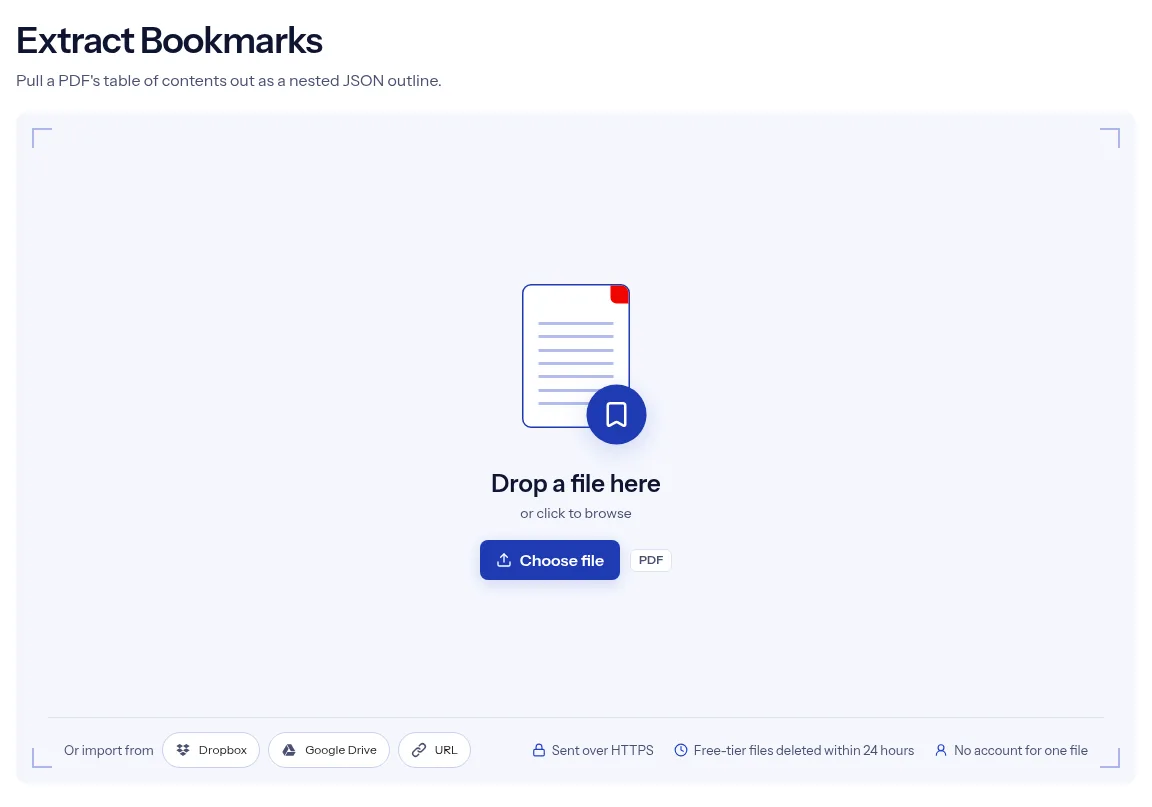Click 'Free-tier files deleted within 24 hours' text
Viewport: 1152px width, 807px height.
click(804, 750)
